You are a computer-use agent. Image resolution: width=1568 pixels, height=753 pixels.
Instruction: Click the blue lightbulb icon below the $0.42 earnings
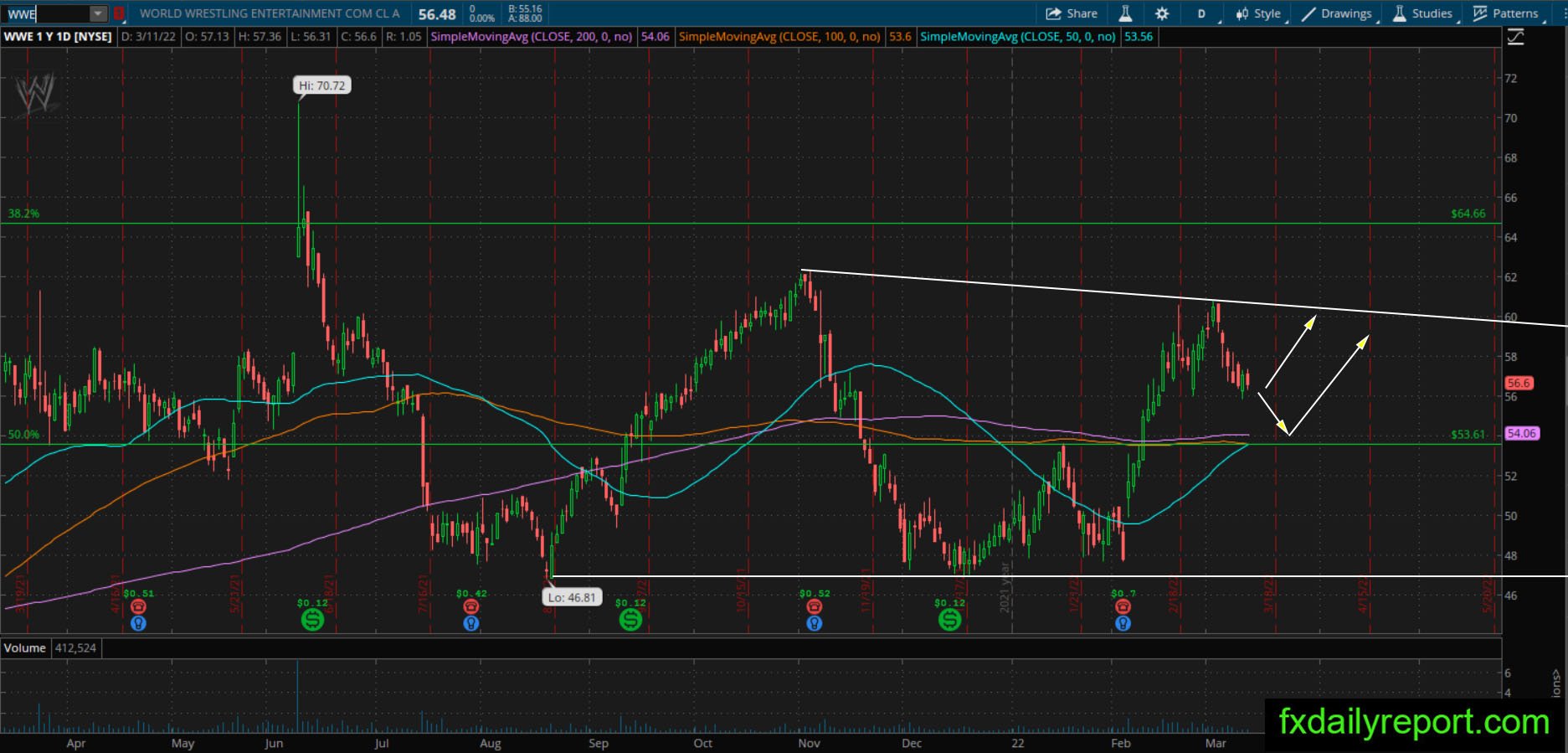click(x=471, y=623)
